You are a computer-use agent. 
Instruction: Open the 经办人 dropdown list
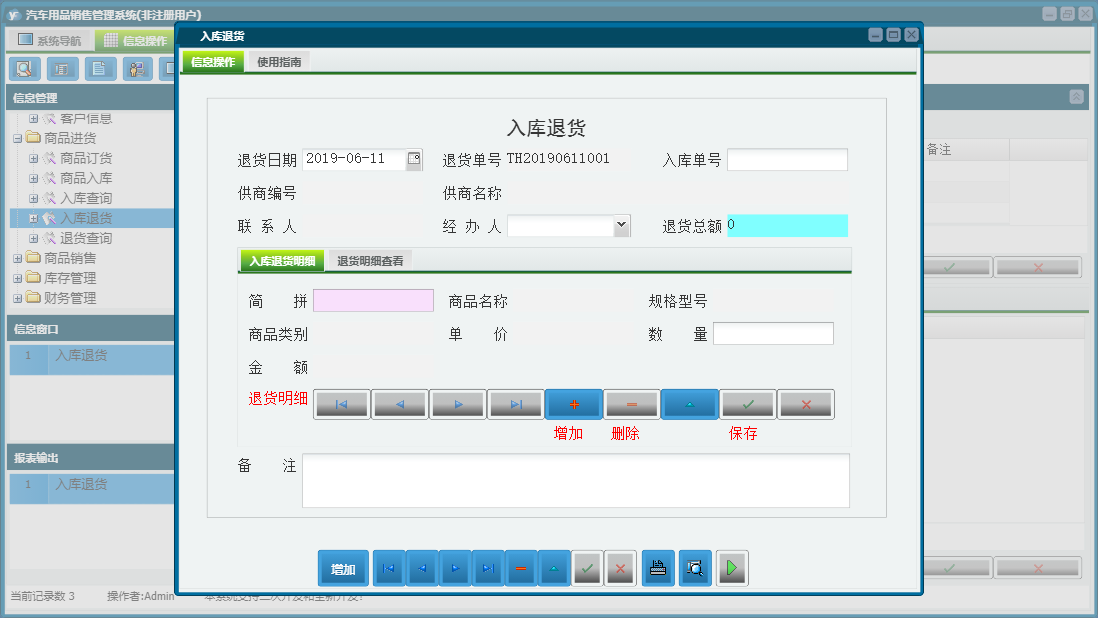tap(621, 225)
